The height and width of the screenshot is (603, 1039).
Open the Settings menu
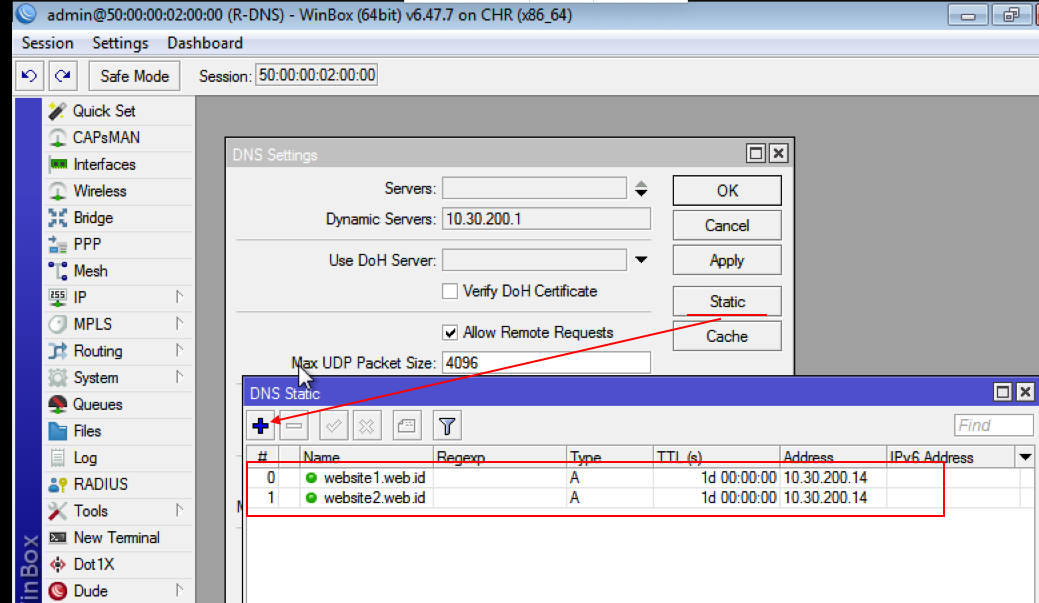[120, 43]
